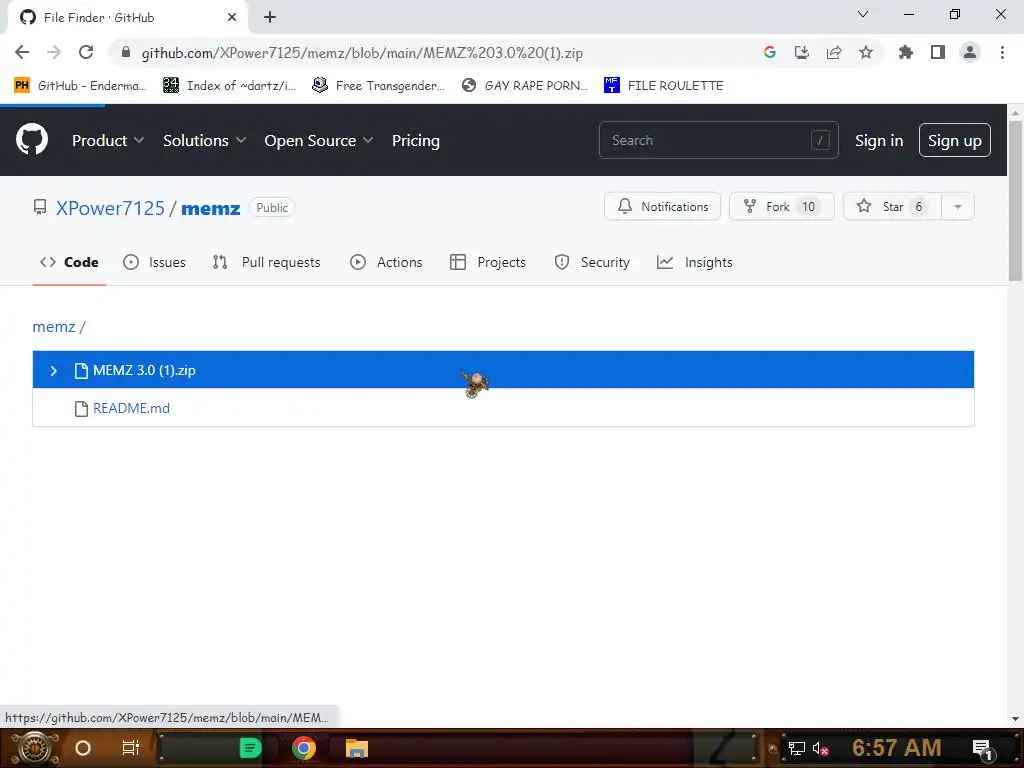Click the Sign up button
This screenshot has width=1024, height=768.
click(955, 140)
